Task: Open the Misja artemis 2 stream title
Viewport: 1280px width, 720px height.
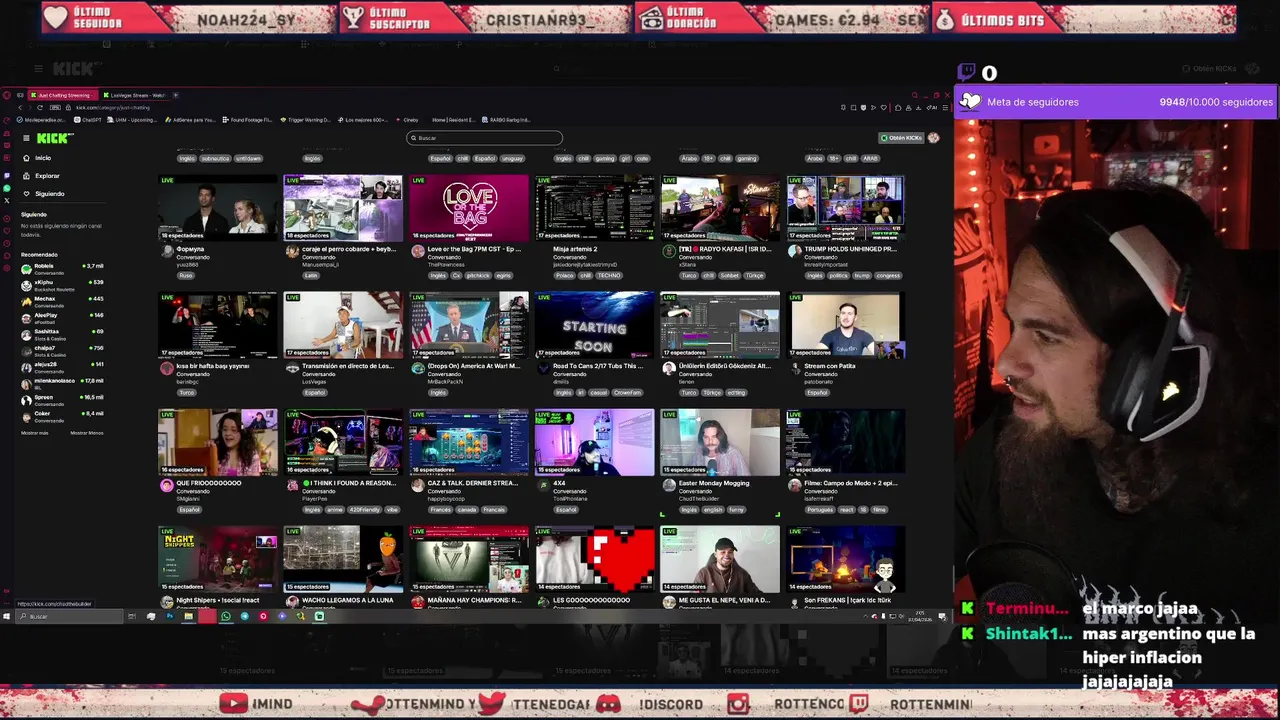Action: coord(575,249)
